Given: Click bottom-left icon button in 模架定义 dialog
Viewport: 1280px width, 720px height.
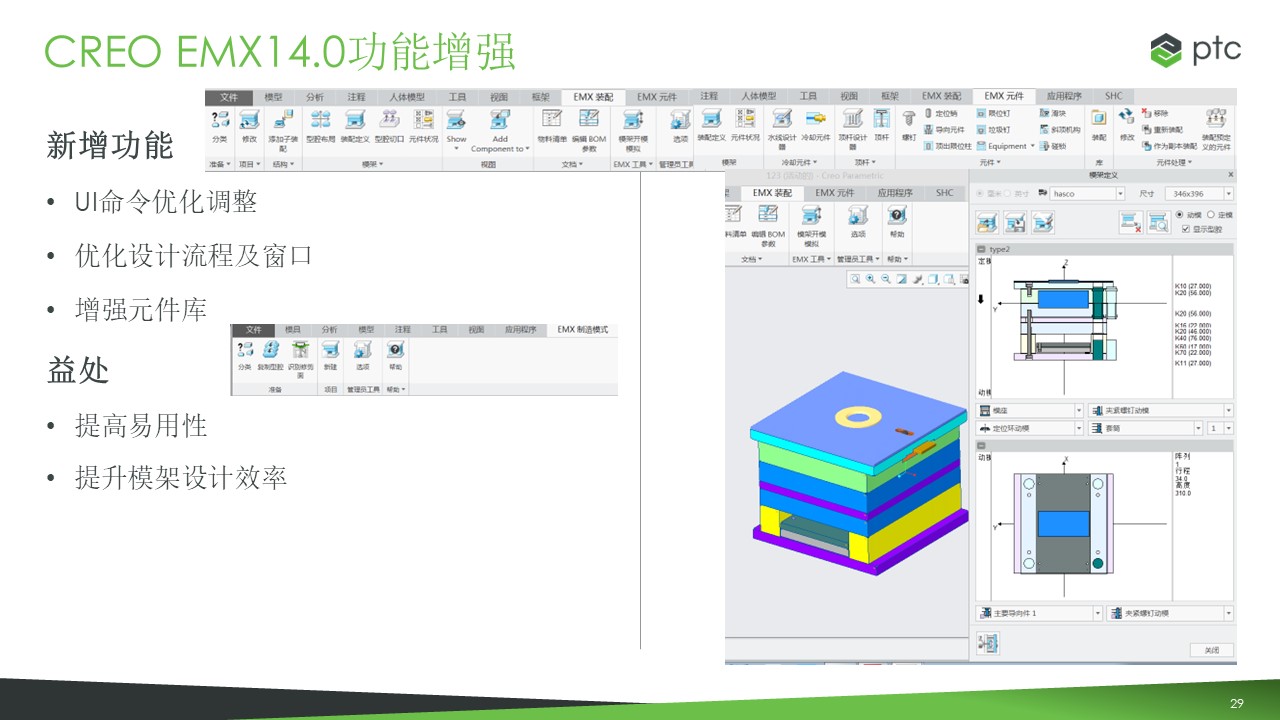Looking at the screenshot, I should 986,645.
